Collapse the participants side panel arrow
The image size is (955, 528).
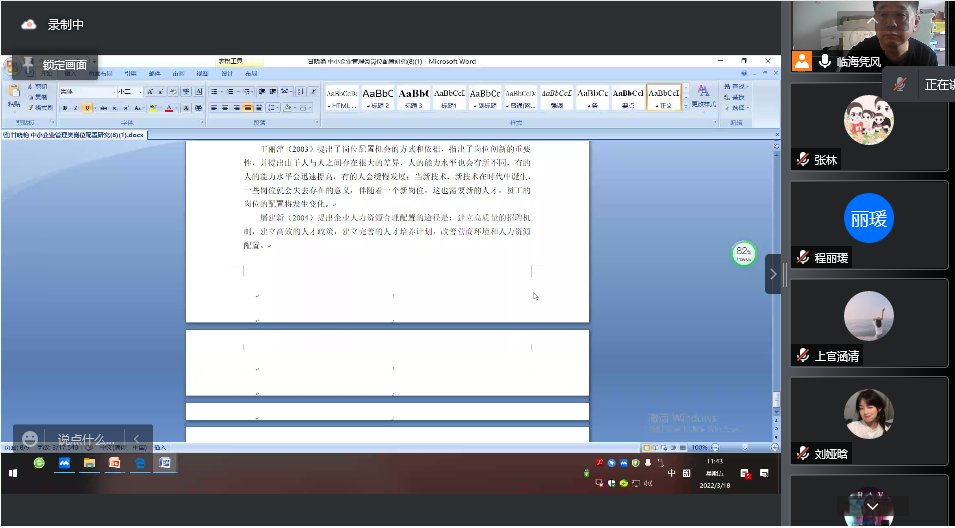click(x=773, y=273)
